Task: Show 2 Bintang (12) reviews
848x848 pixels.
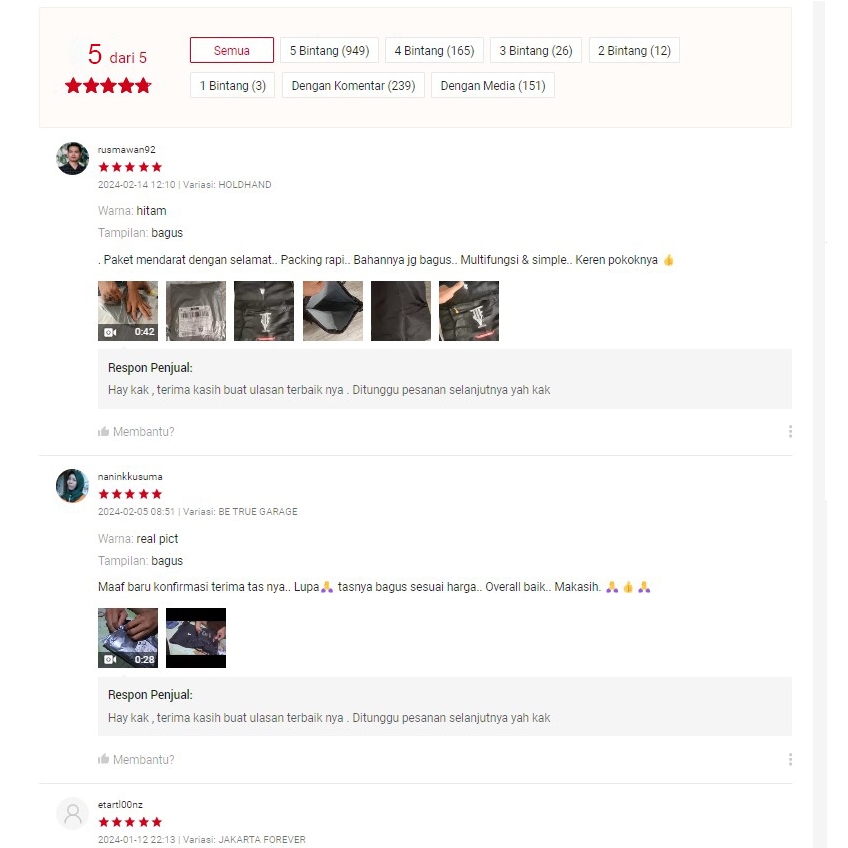Action: coord(634,50)
